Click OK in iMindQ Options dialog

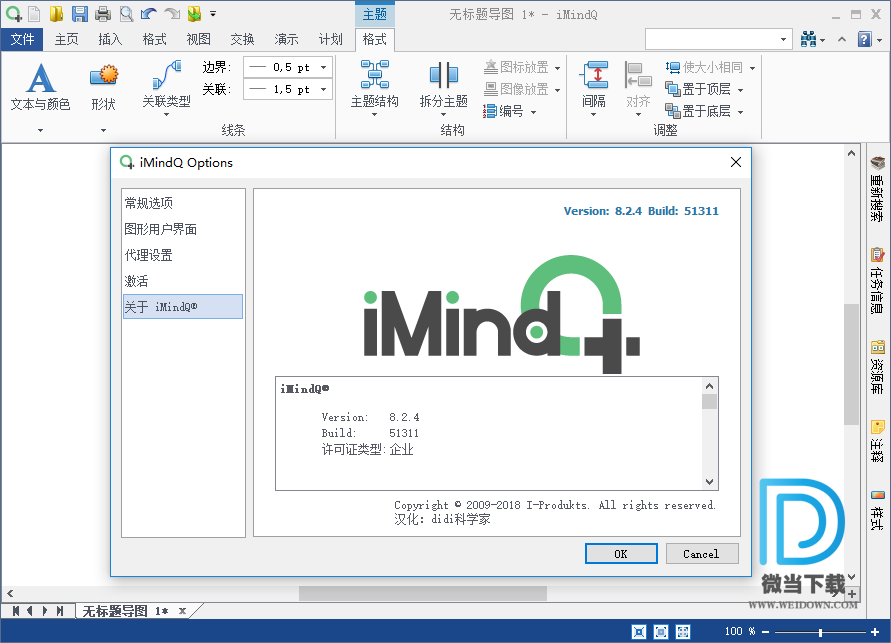coord(621,554)
